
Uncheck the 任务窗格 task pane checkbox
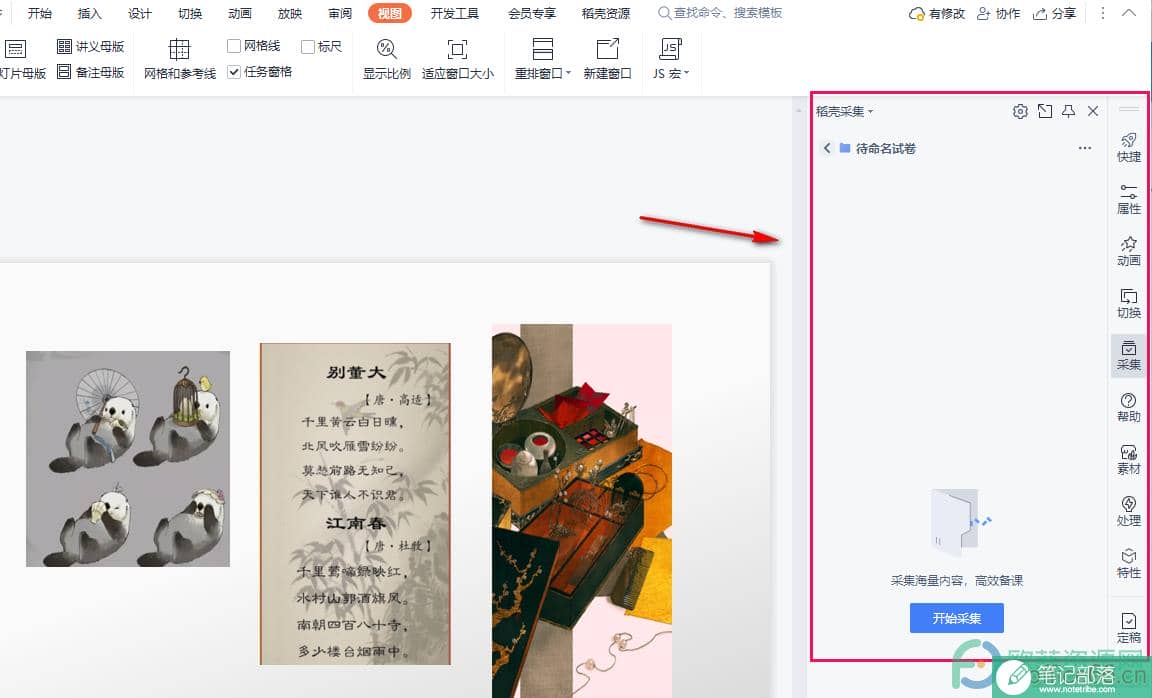coord(234,71)
